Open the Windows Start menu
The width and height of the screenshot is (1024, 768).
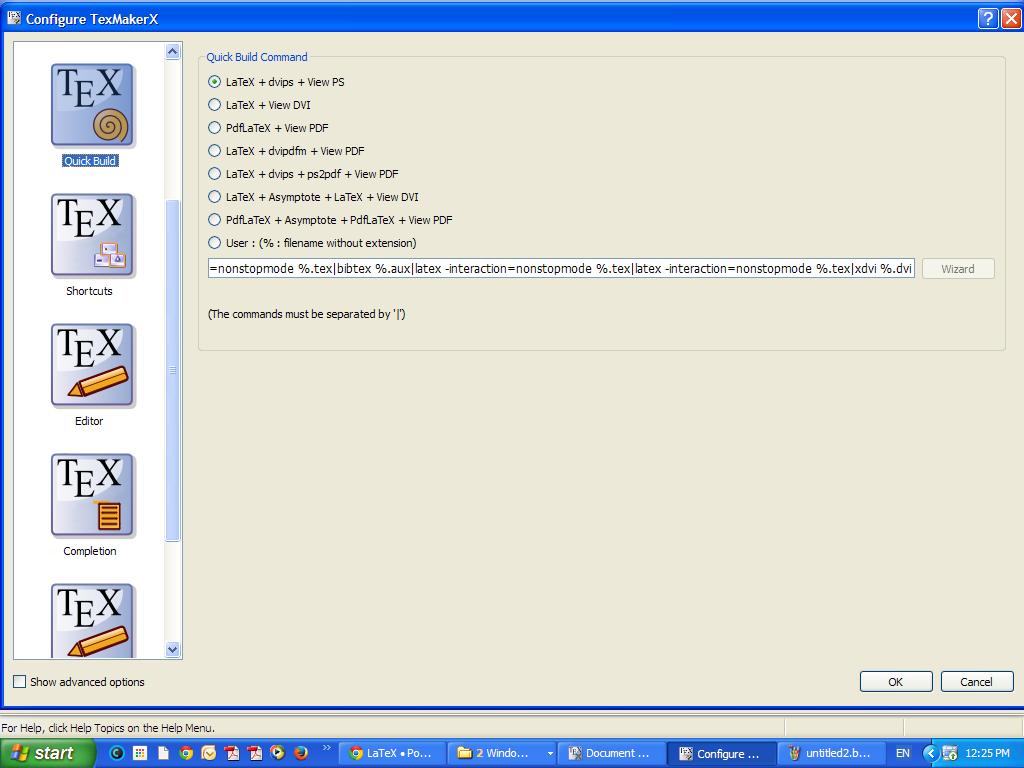(x=47, y=753)
